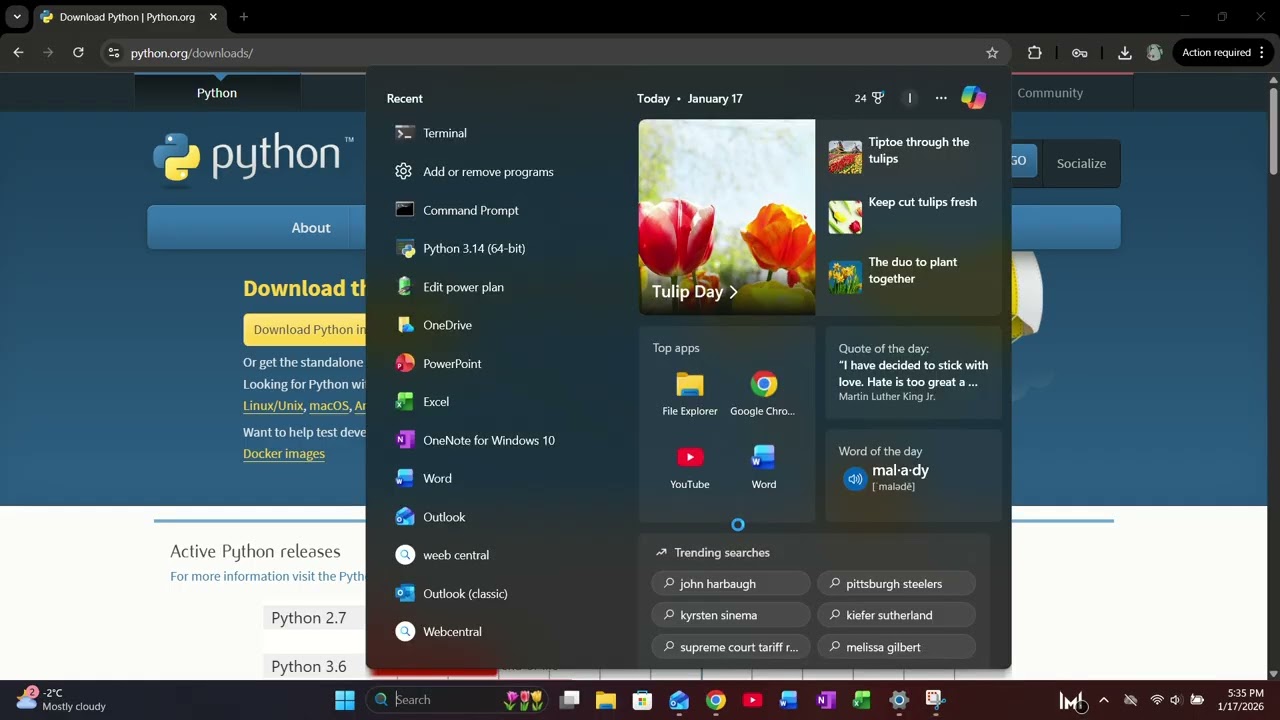This screenshot has height=720, width=1280.
Task: Follow the Linux/Unix download link
Action: [273, 406]
